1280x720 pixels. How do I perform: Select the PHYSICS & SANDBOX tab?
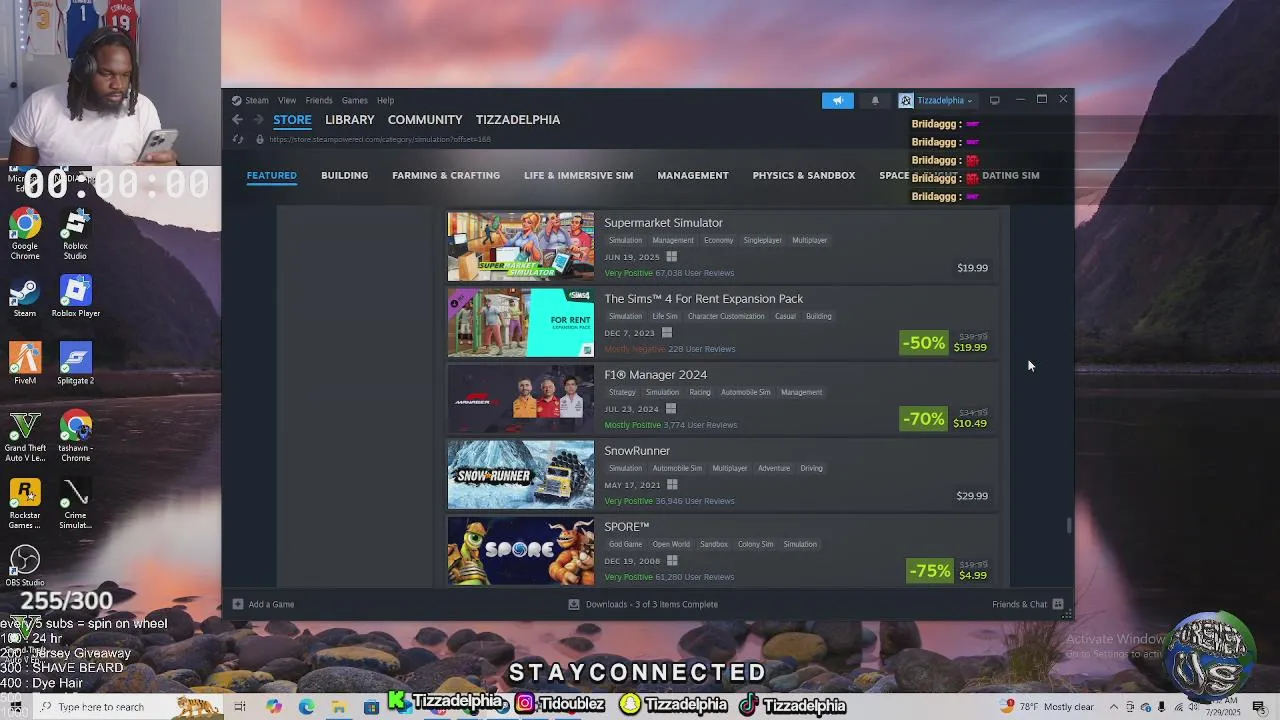(x=804, y=175)
